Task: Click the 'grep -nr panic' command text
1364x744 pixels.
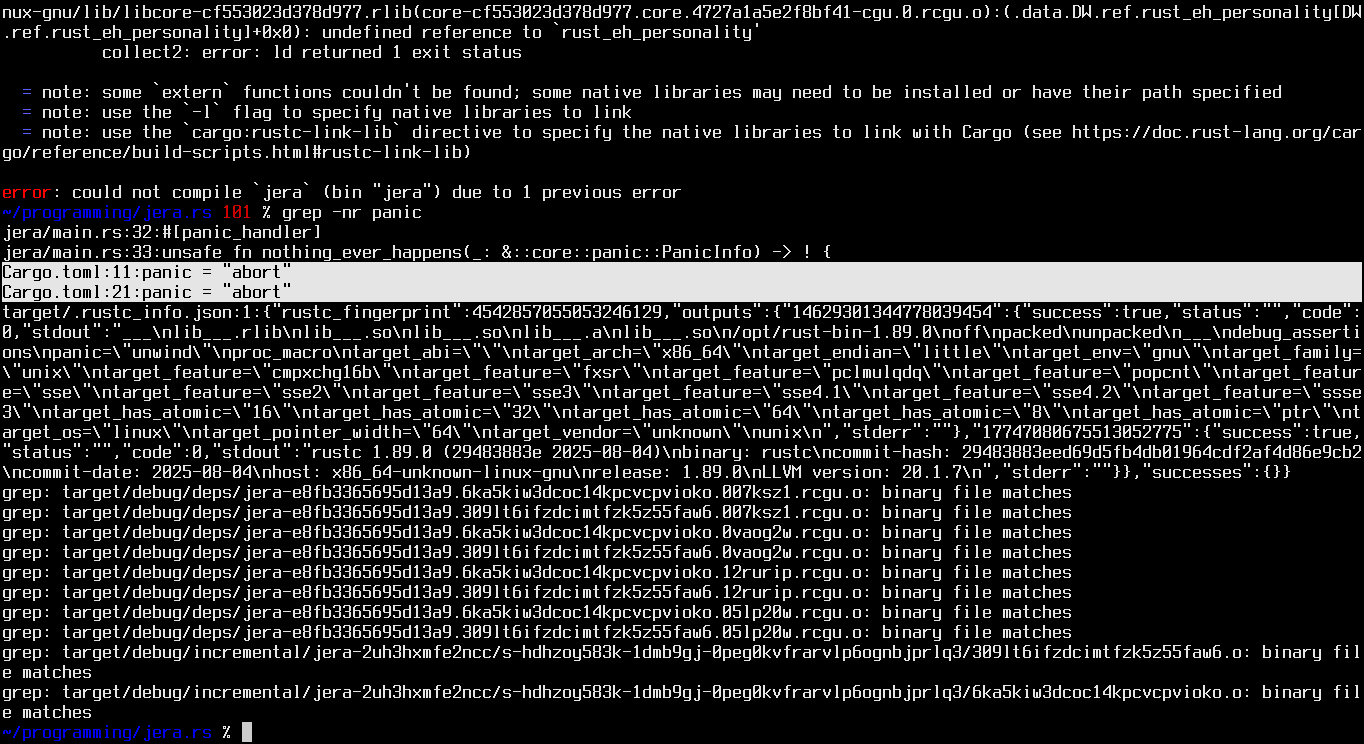Action: pyautogui.click(x=352, y=212)
